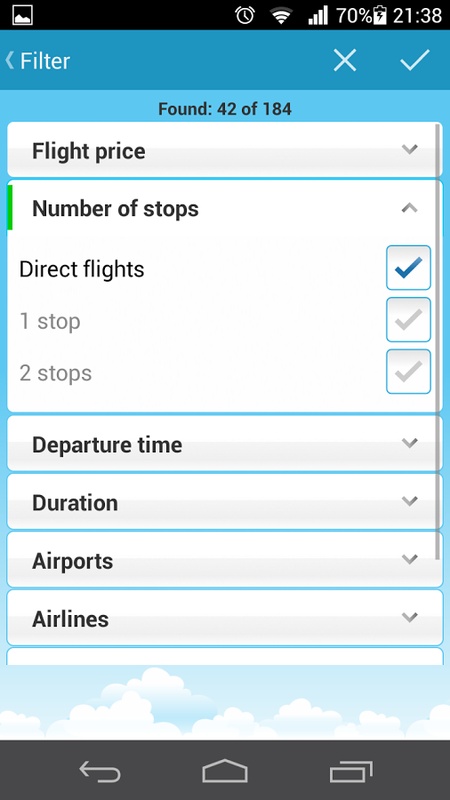The image size is (450, 800).
Task: Tap the picture notification icon in status bar
Action: (22, 15)
